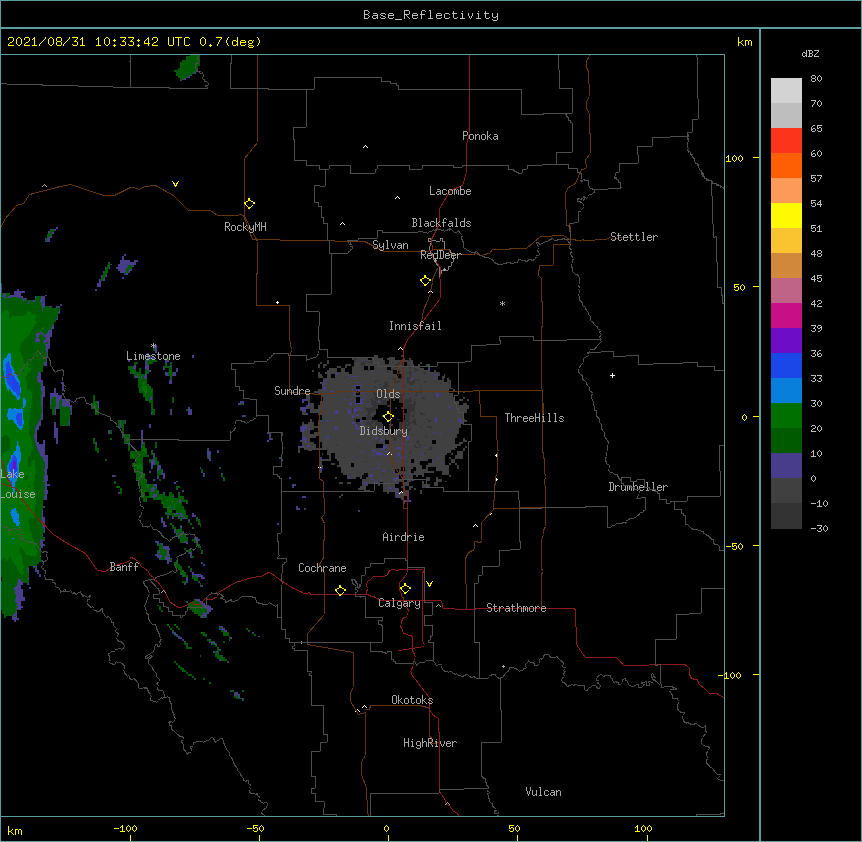Click the Didsbury label

click(x=384, y=431)
